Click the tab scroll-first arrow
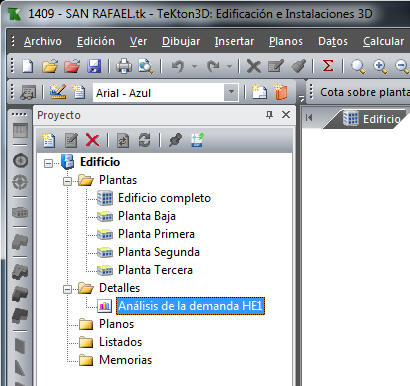 [309, 117]
